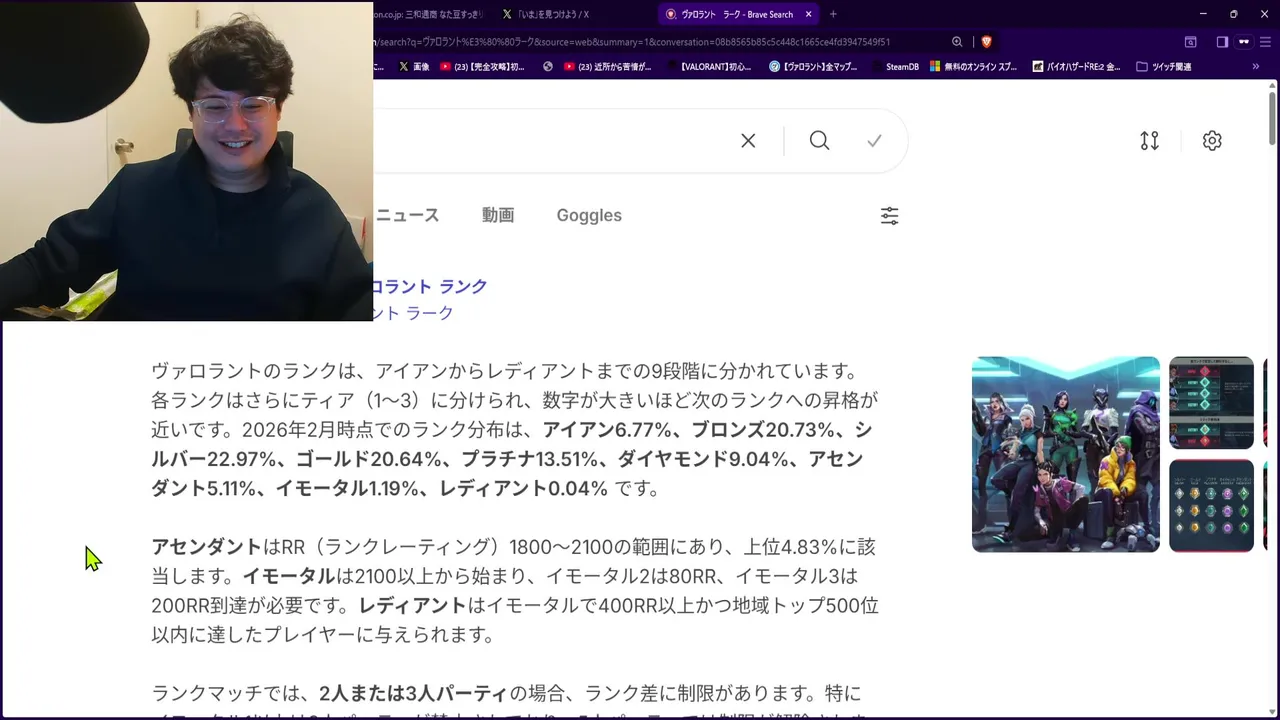Open a new browser tab with plus
Viewport: 1280px width, 720px height.
[x=833, y=14]
